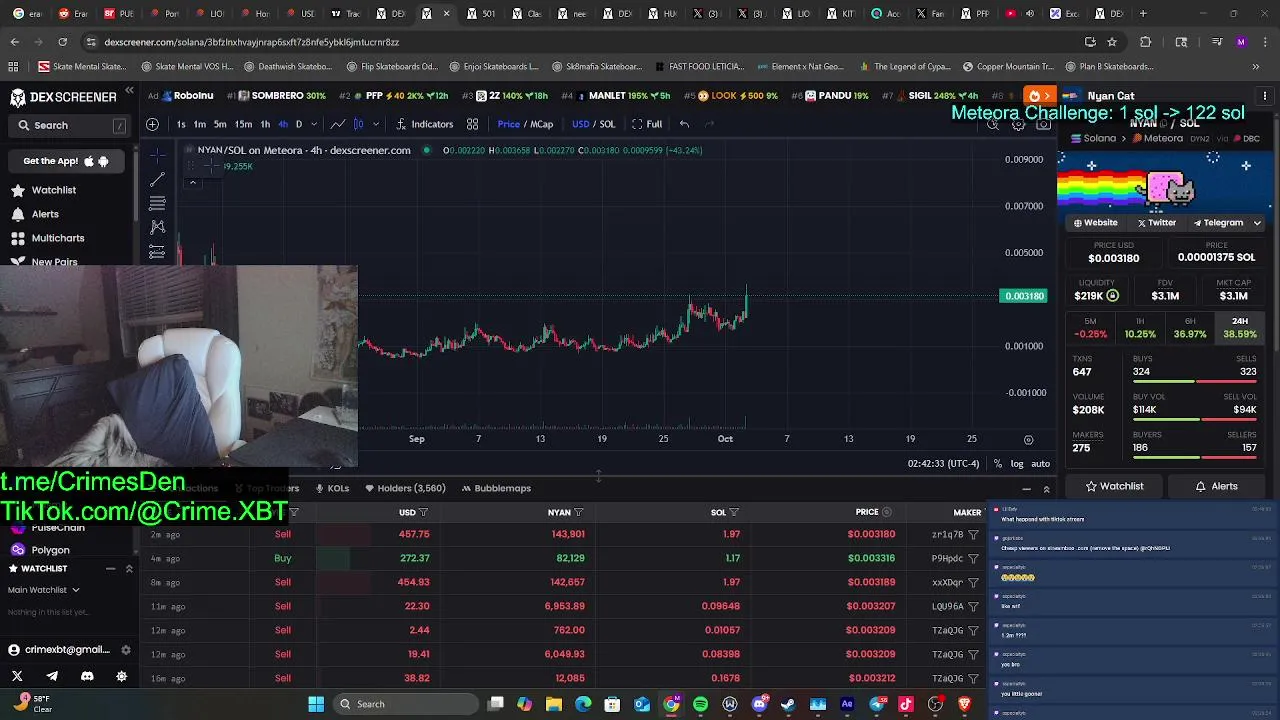
Task: Open the X social icon in sidebar
Action: point(17,676)
